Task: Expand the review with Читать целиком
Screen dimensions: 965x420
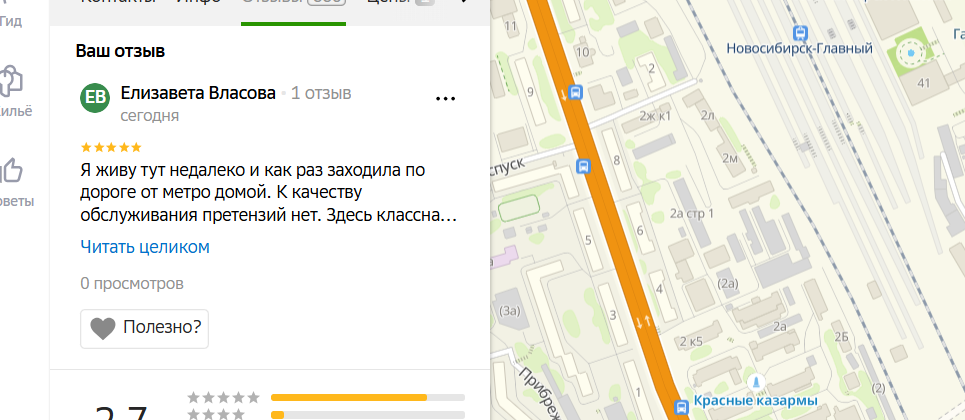Action: pyautogui.click(x=145, y=247)
